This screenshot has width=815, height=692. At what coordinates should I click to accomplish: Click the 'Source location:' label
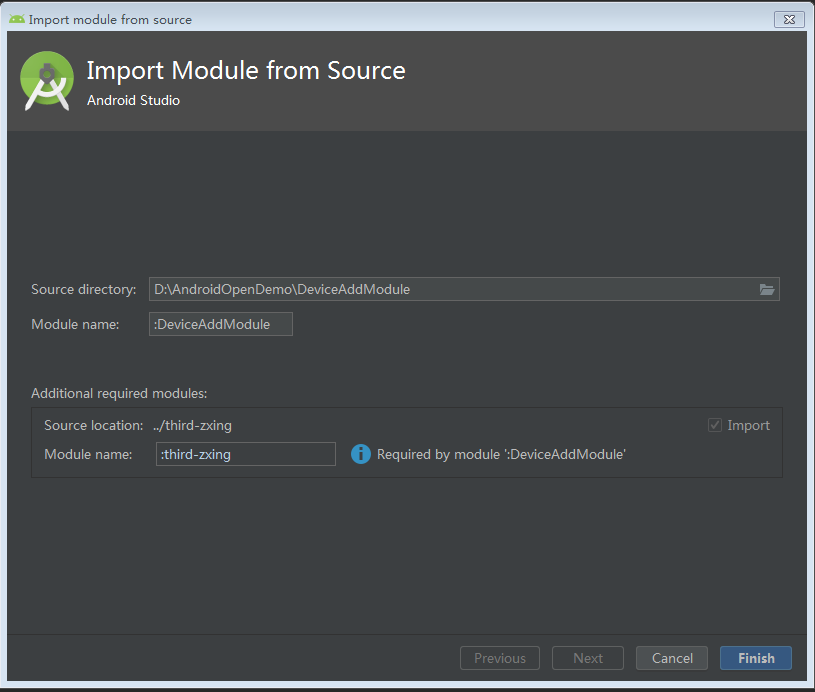94,425
